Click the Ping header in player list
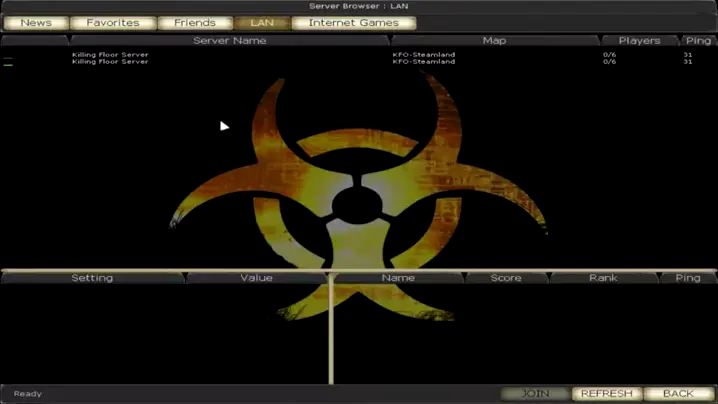This screenshot has height=404, width=718. click(x=688, y=278)
